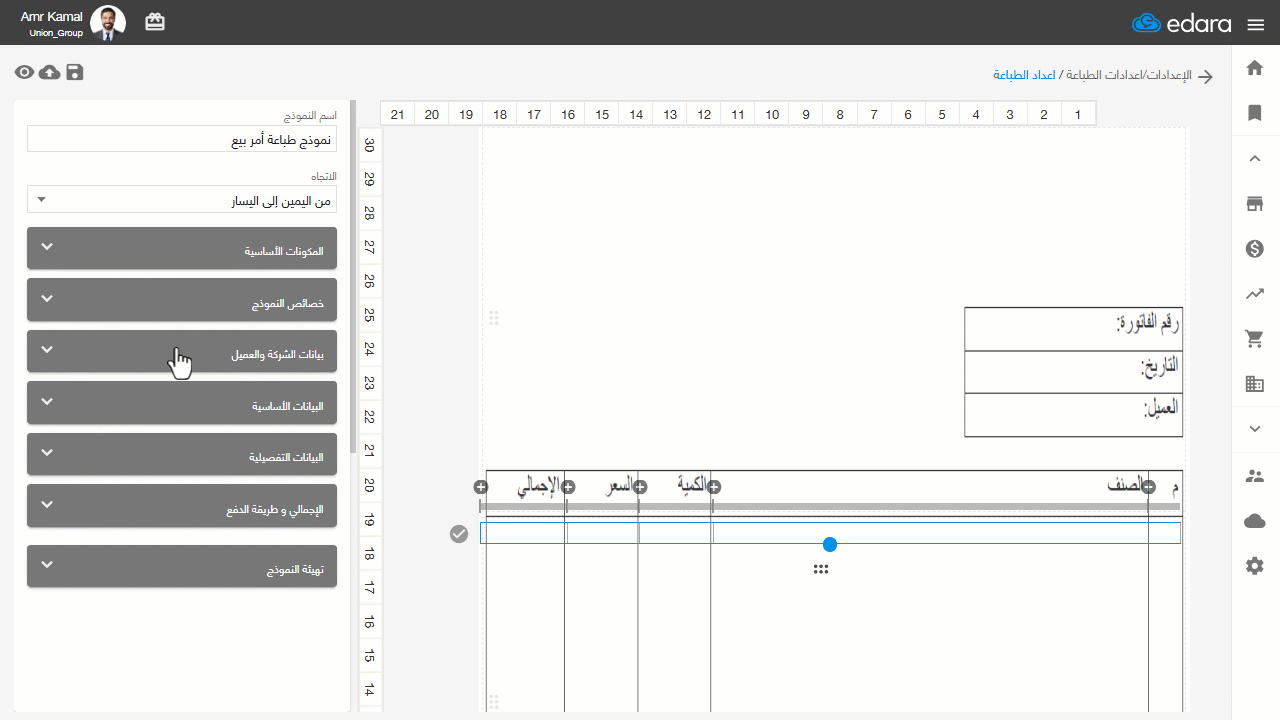
Task: Click the blue resize handle on table row
Action: tap(829, 544)
